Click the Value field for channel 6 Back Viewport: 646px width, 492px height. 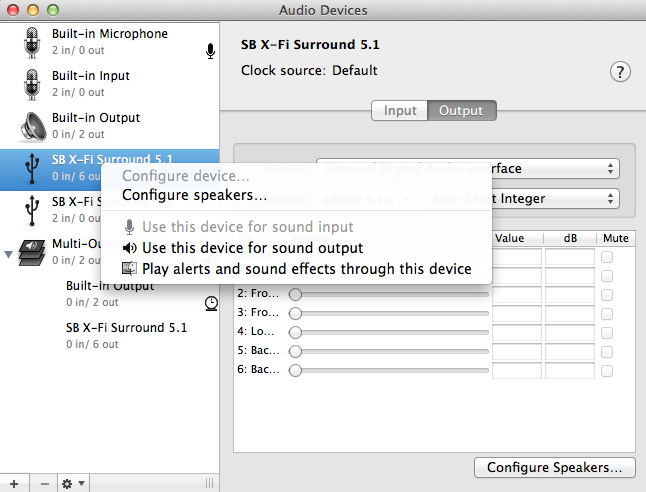click(517, 370)
